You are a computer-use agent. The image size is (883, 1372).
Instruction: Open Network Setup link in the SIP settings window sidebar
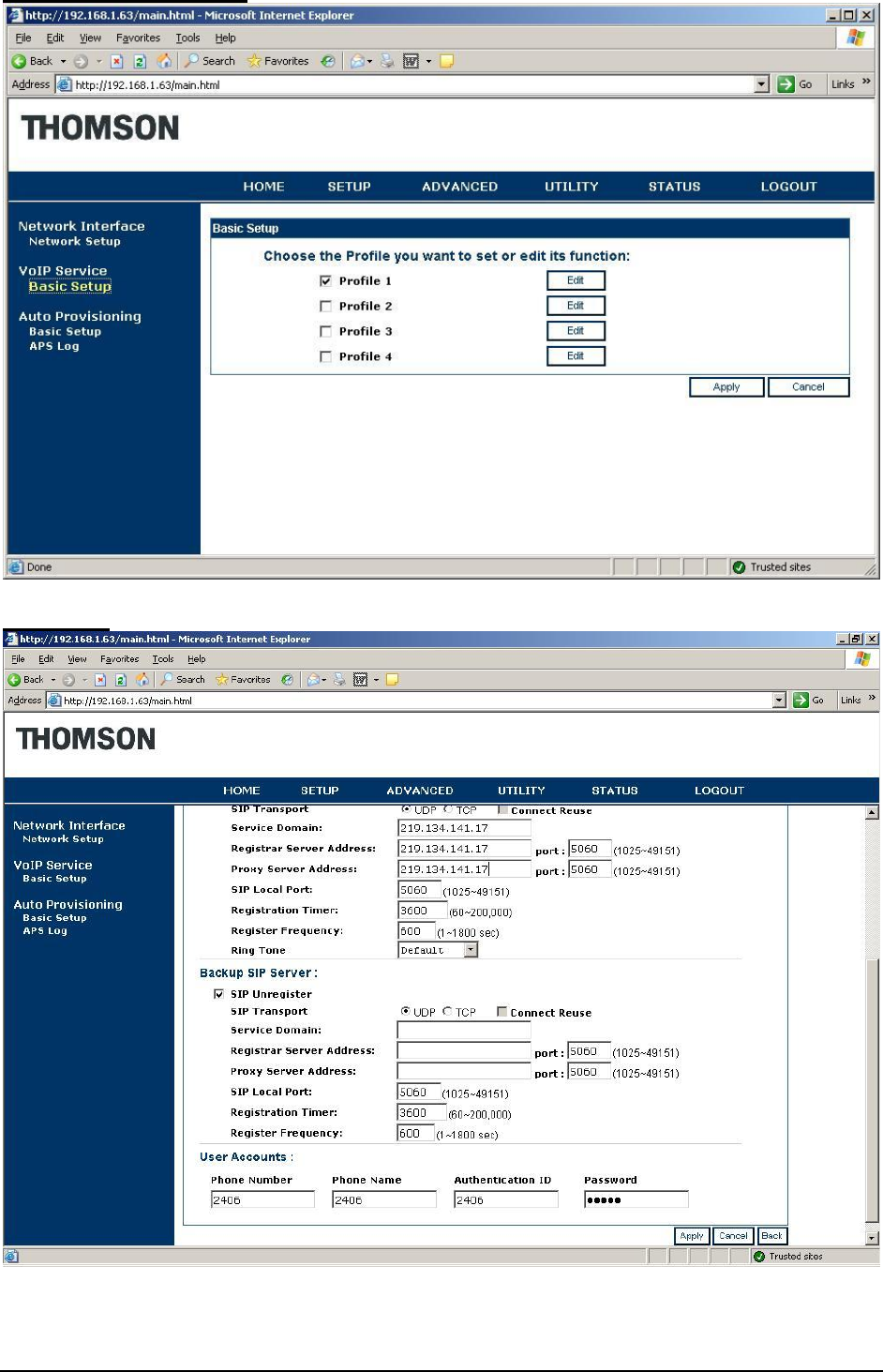(63, 839)
